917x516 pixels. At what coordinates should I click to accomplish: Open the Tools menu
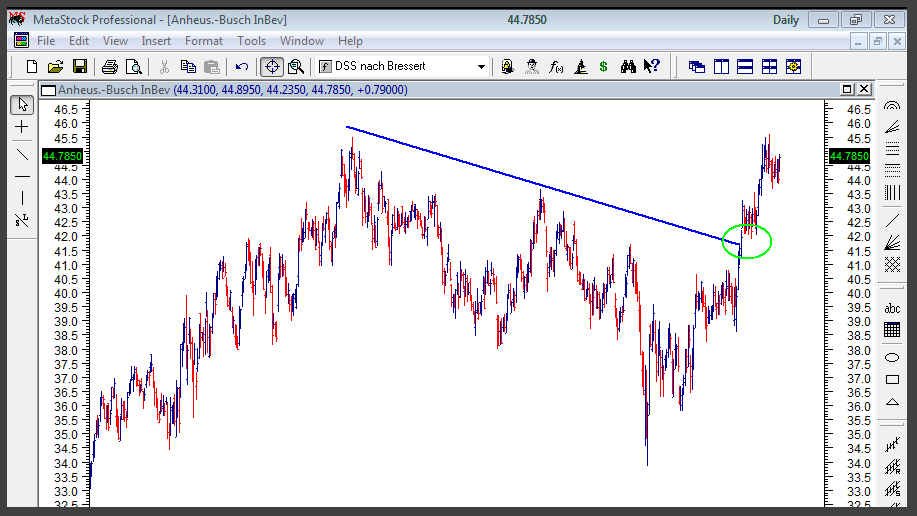tap(251, 41)
